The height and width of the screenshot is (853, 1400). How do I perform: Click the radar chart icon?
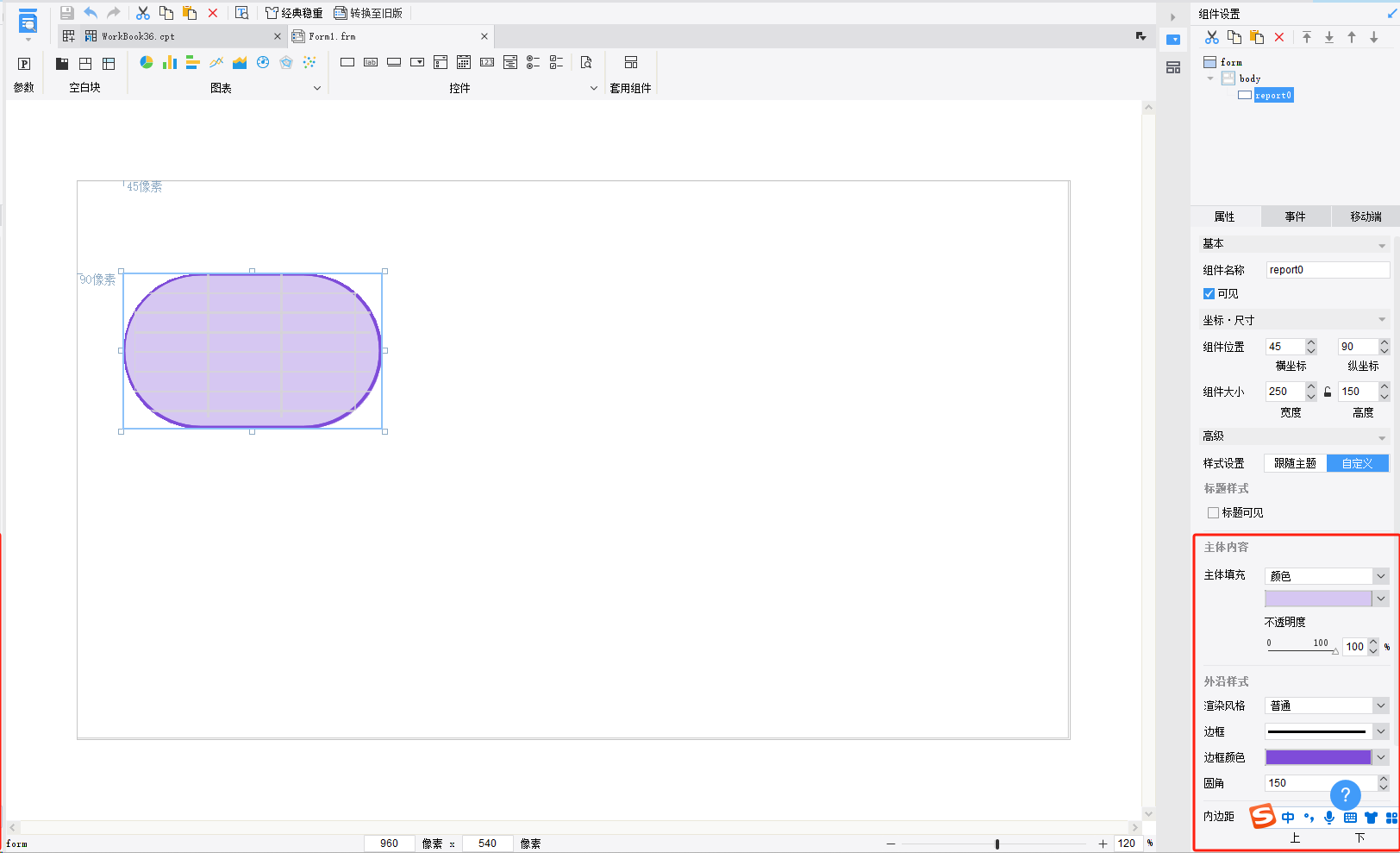point(286,62)
